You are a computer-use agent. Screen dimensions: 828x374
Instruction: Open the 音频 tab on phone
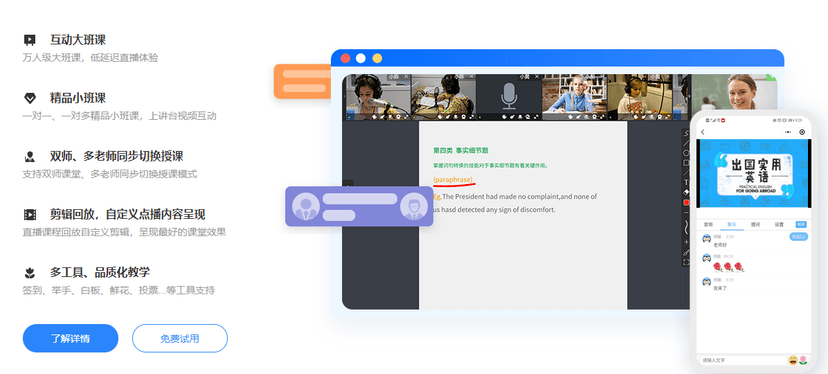[708, 225]
